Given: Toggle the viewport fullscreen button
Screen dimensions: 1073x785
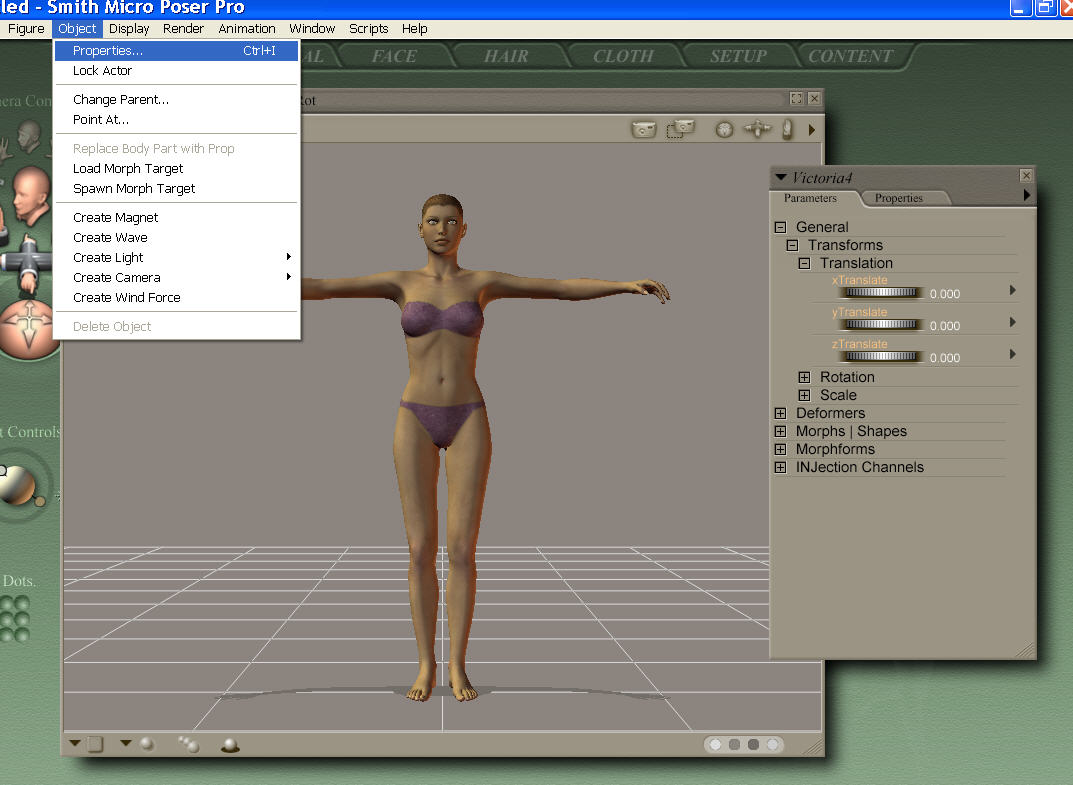Looking at the screenshot, I should (x=796, y=99).
